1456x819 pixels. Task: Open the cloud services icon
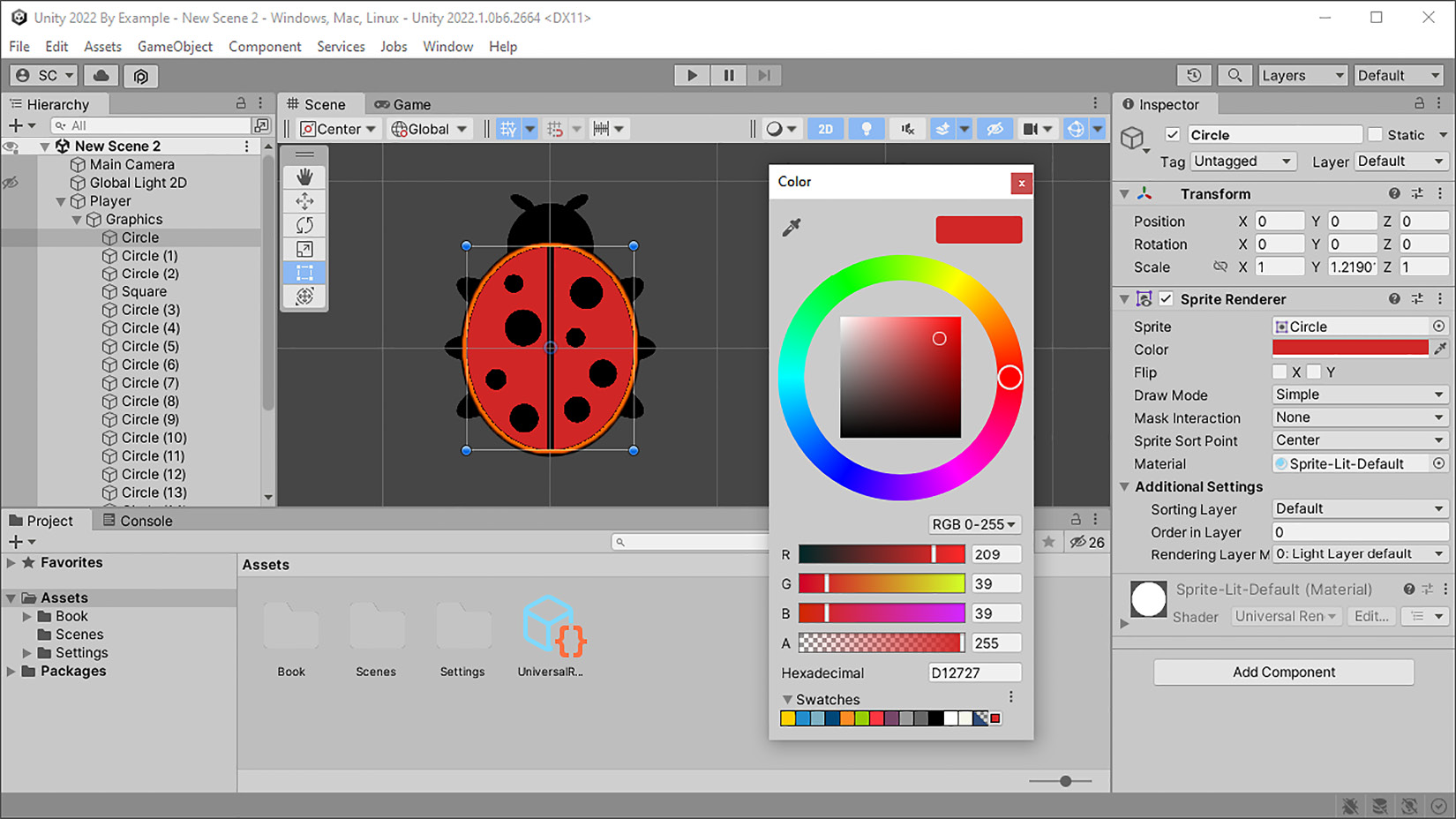tap(101, 76)
